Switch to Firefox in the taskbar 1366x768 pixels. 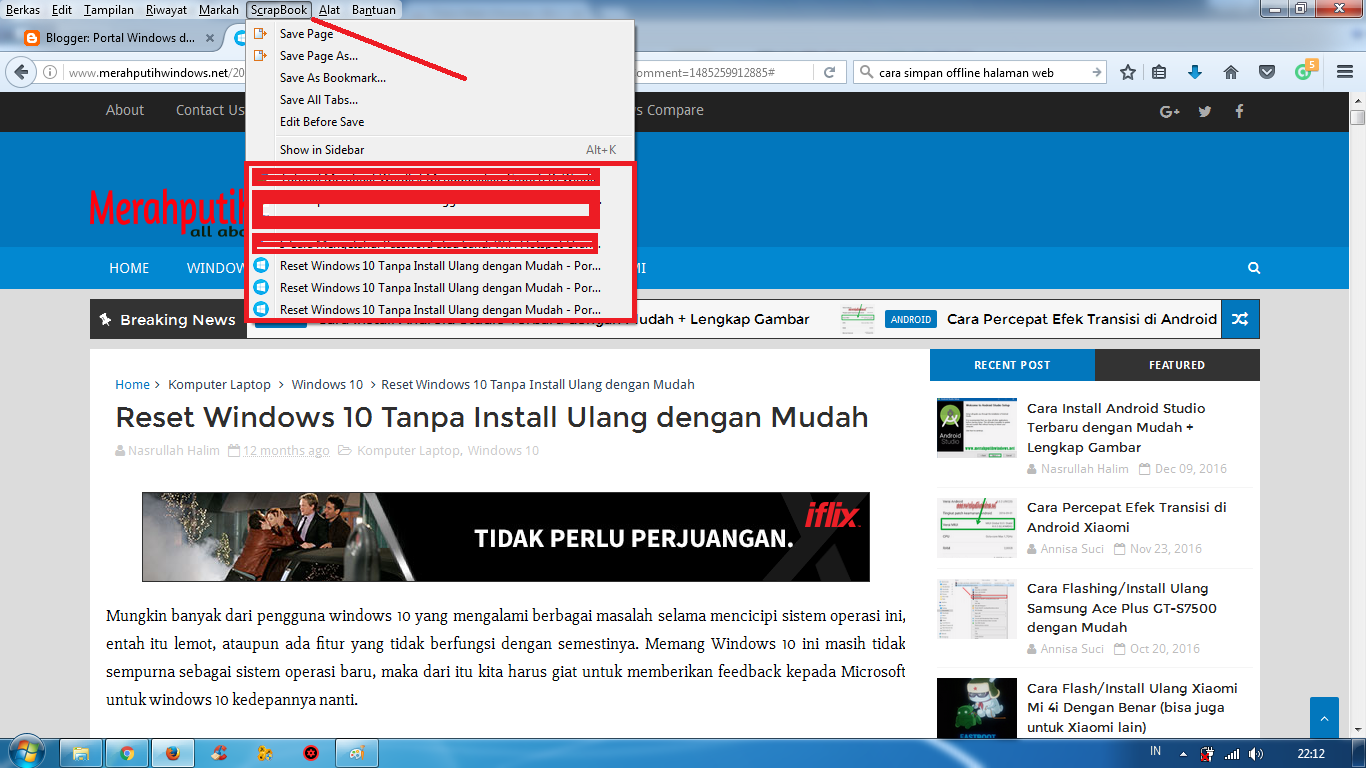173,752
